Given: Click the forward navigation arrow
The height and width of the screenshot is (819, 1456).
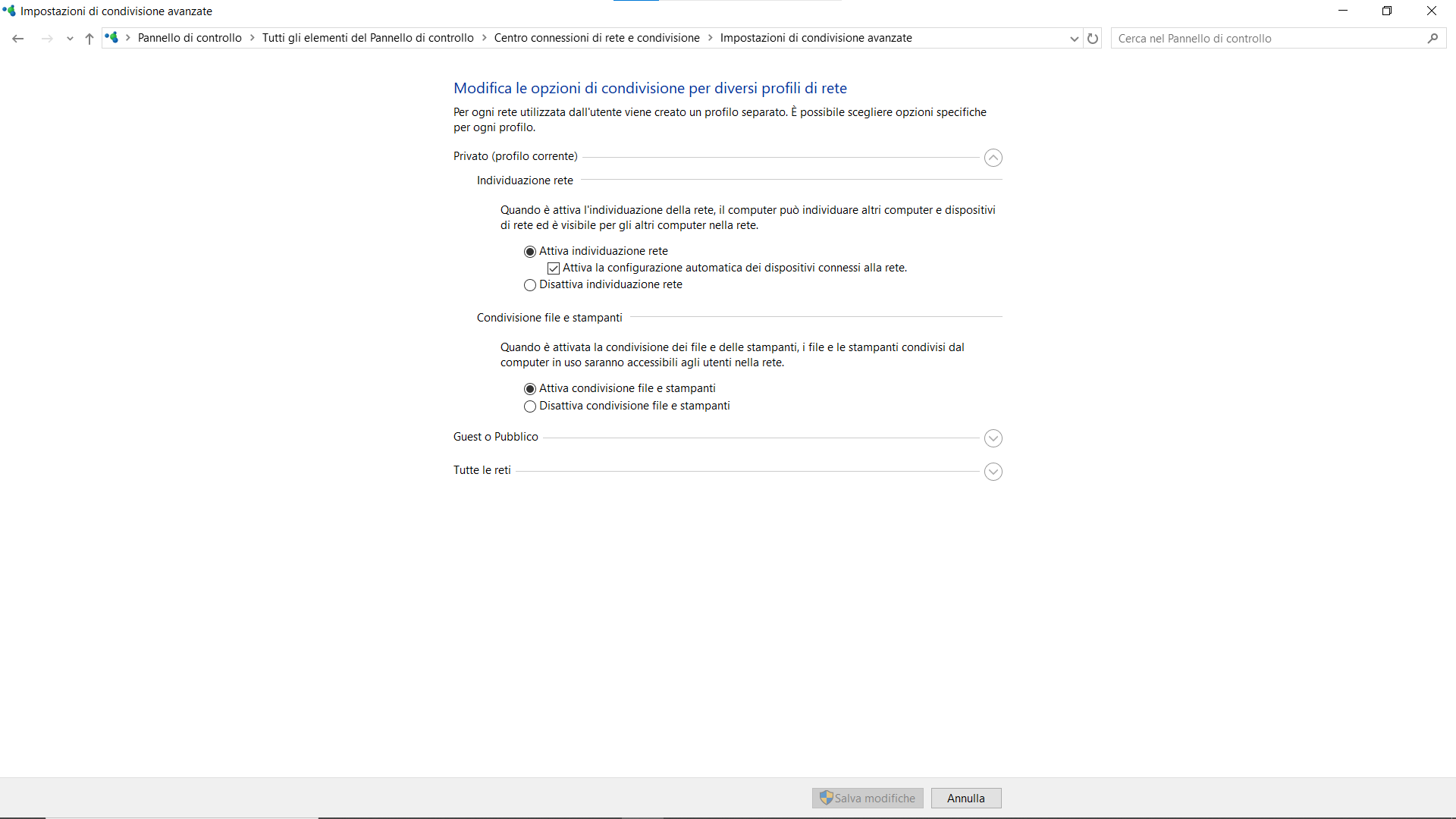Looking at the screenshot, I should click(x=47, y=39).
